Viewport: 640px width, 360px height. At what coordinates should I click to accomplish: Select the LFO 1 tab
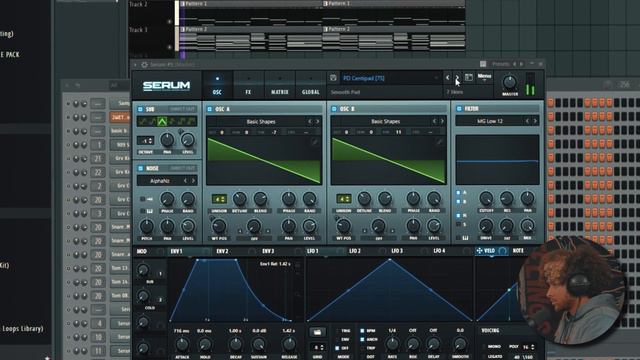(313, 251)
